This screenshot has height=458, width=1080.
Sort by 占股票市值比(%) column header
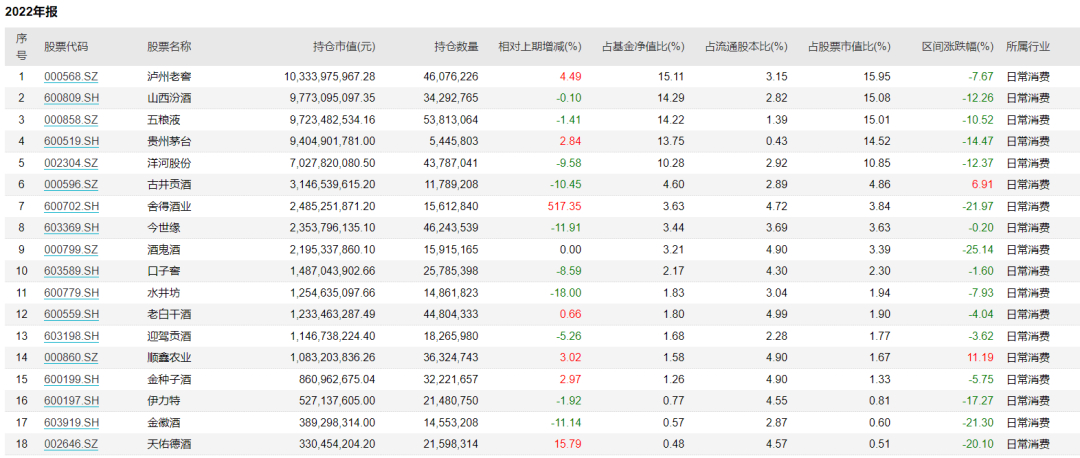pos(849,47)
